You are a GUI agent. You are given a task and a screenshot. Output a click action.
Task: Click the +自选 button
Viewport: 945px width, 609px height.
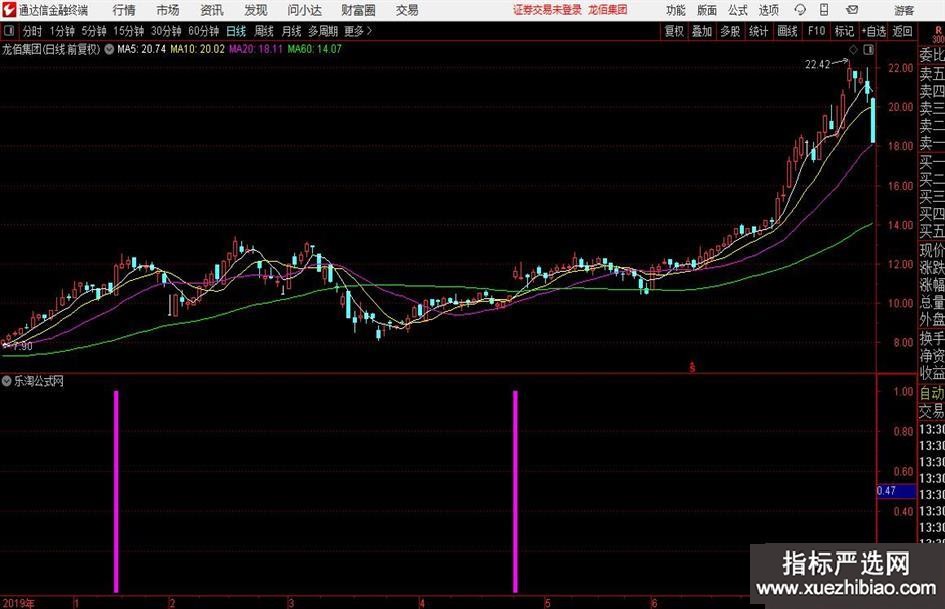coord(873,31)
